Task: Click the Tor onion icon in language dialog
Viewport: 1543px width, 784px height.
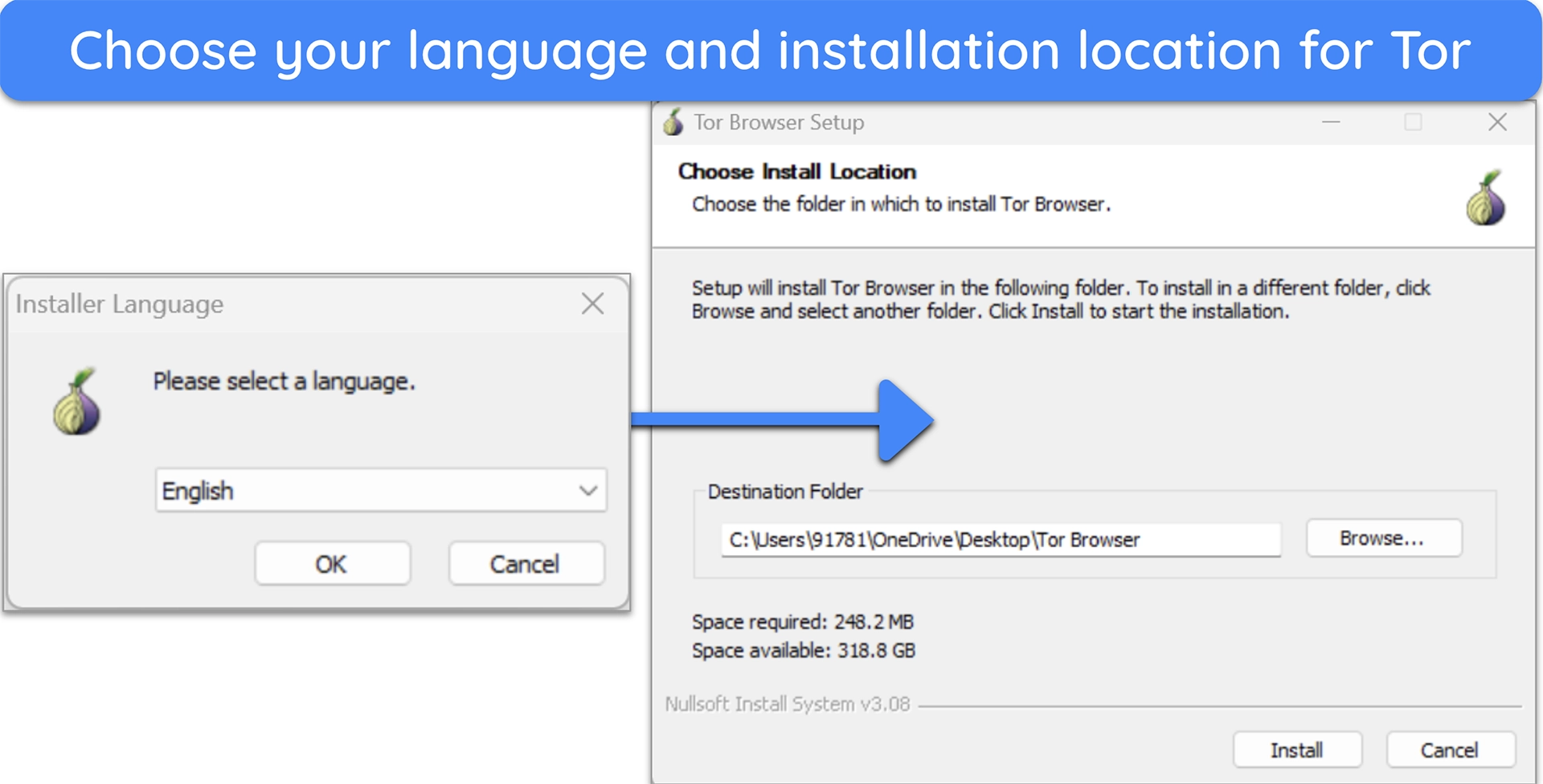Action: [x=77, y=402]
